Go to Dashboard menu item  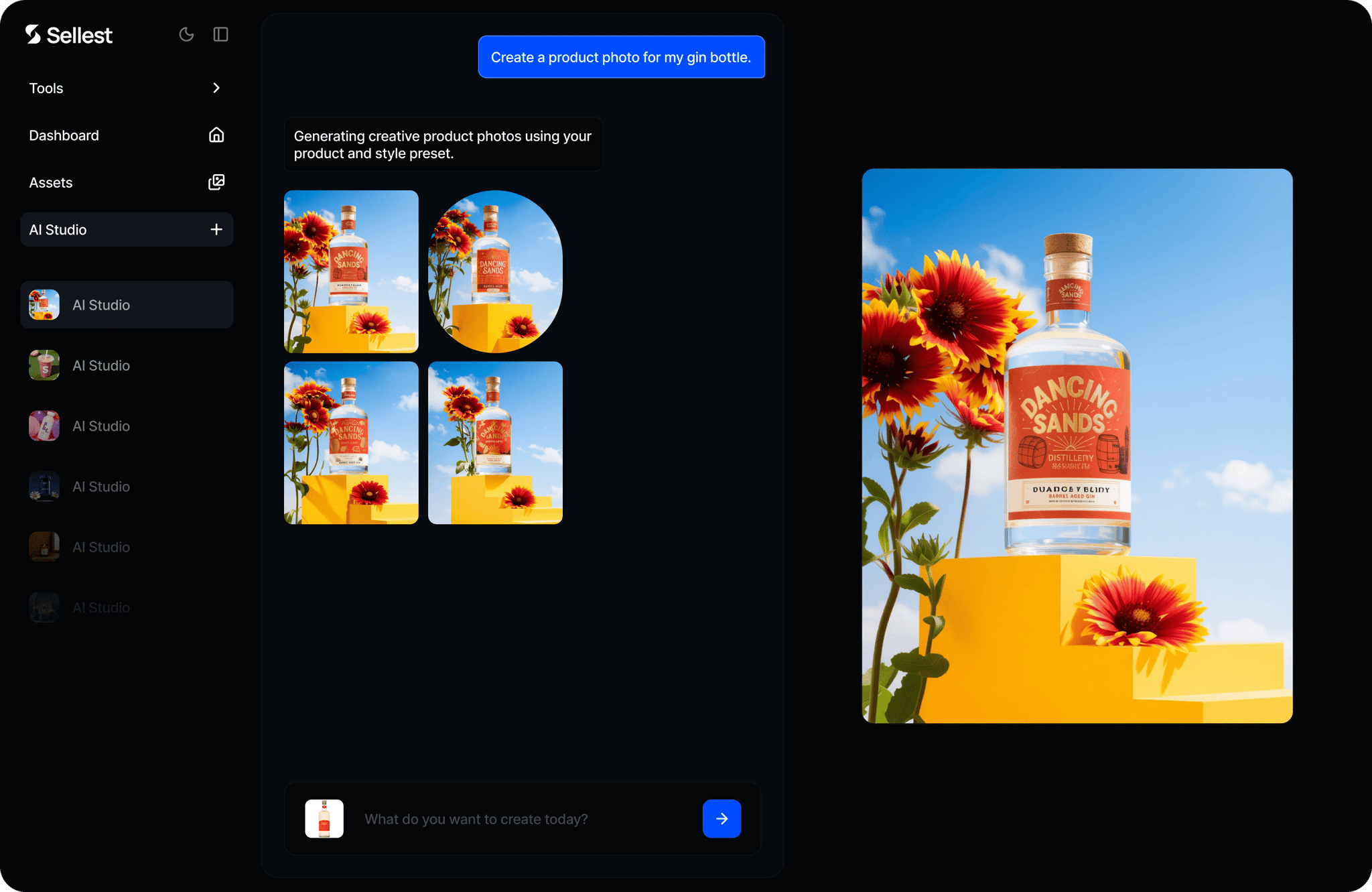coord(64,135)
